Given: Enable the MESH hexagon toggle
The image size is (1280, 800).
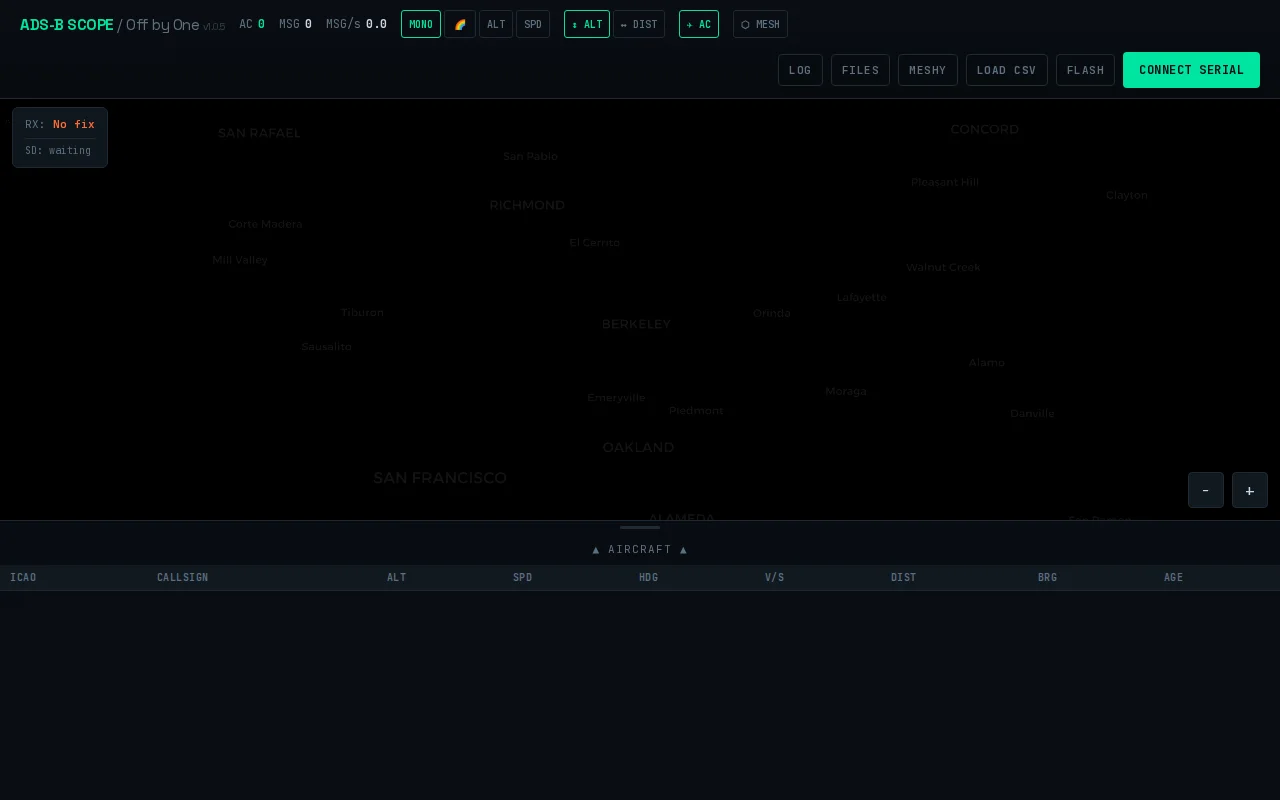Looking at the screenshot, I should tap(760, 24).
